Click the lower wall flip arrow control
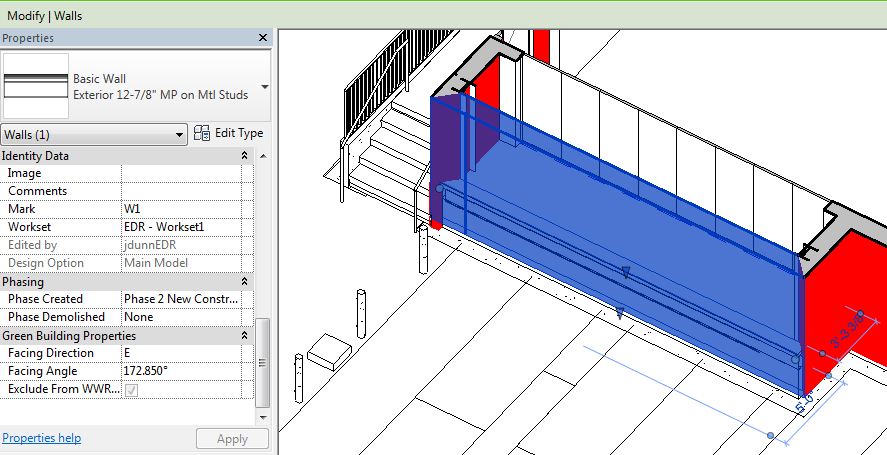Viewport: 887px width, 455px height. coord(620,313)
